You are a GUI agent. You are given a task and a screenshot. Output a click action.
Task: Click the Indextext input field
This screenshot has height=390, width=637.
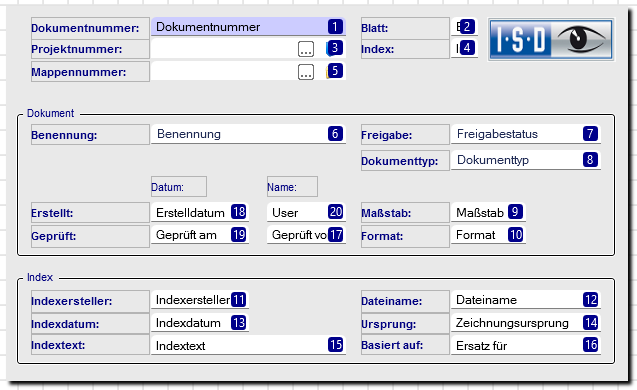pyautogui.click(x=248, y=345)
